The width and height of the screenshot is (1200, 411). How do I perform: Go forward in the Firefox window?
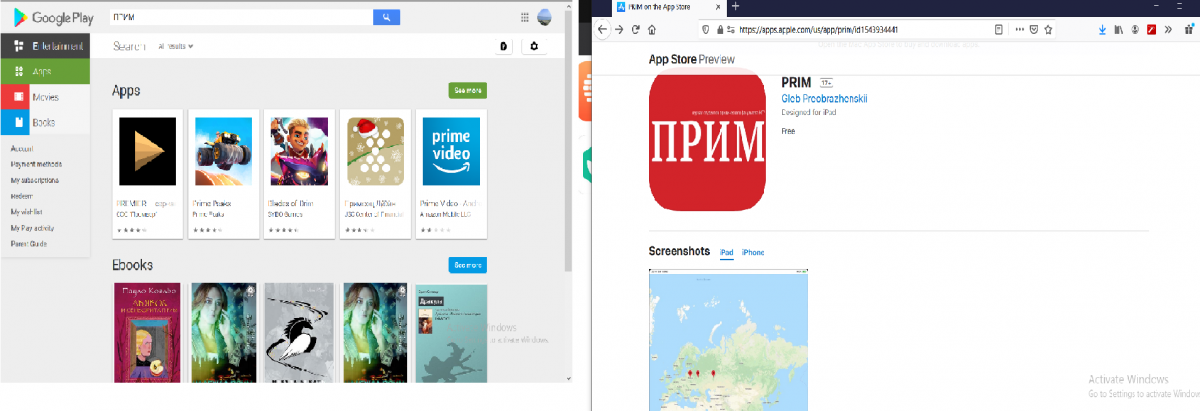[x=620, y=30]
